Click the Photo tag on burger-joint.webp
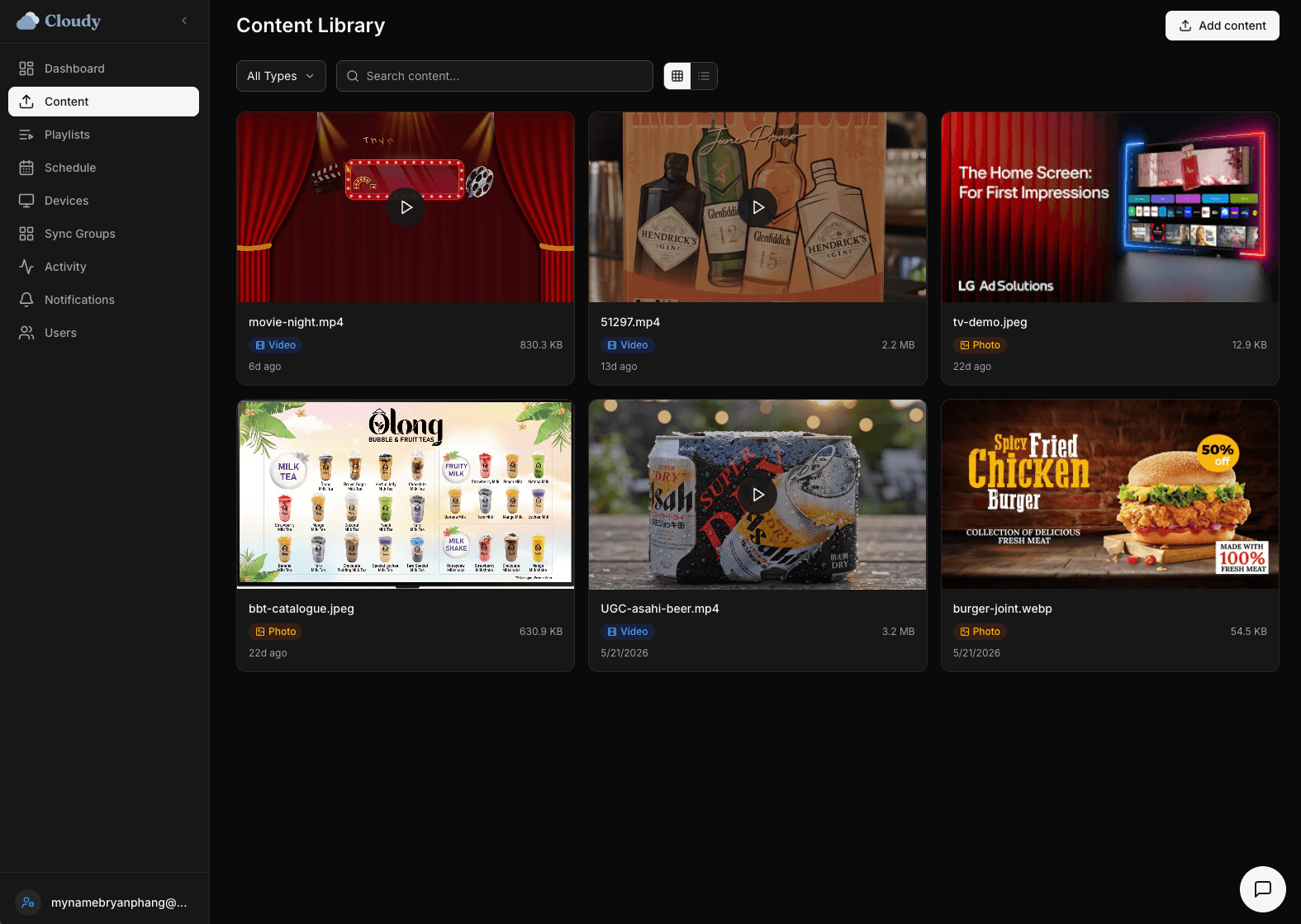This screenshot has width=1301, height=924. point(980,632)
